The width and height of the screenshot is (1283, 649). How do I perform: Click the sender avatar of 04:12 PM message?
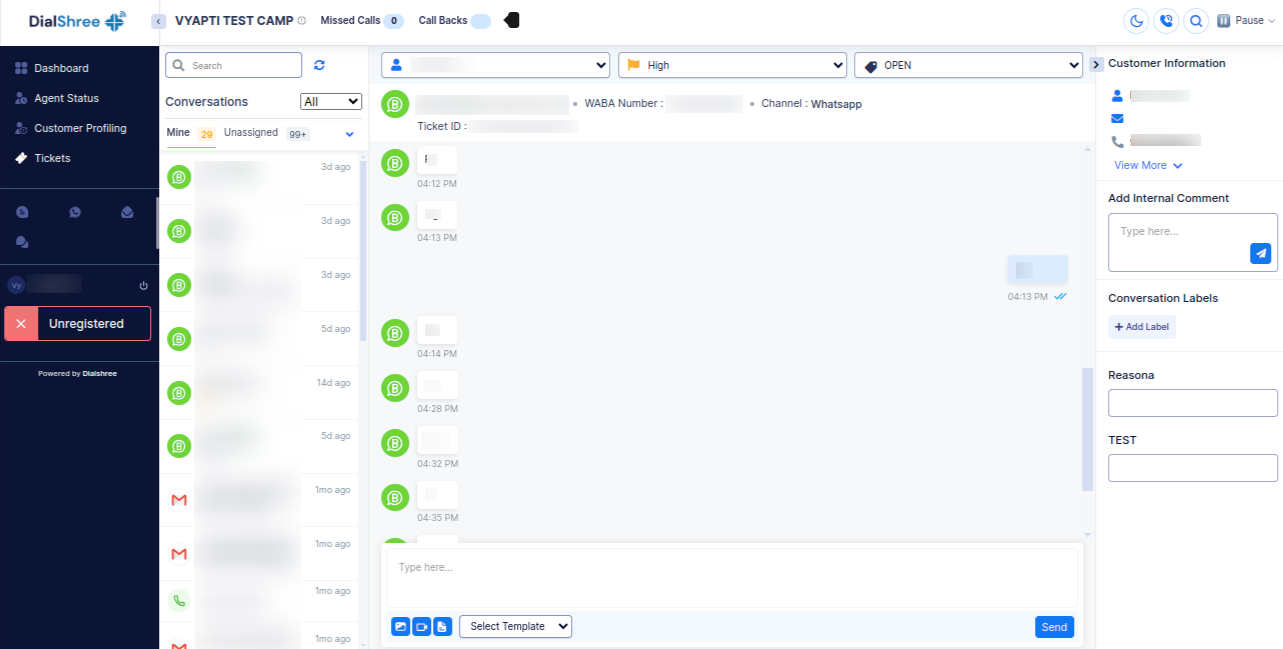[x=395, y=163]
